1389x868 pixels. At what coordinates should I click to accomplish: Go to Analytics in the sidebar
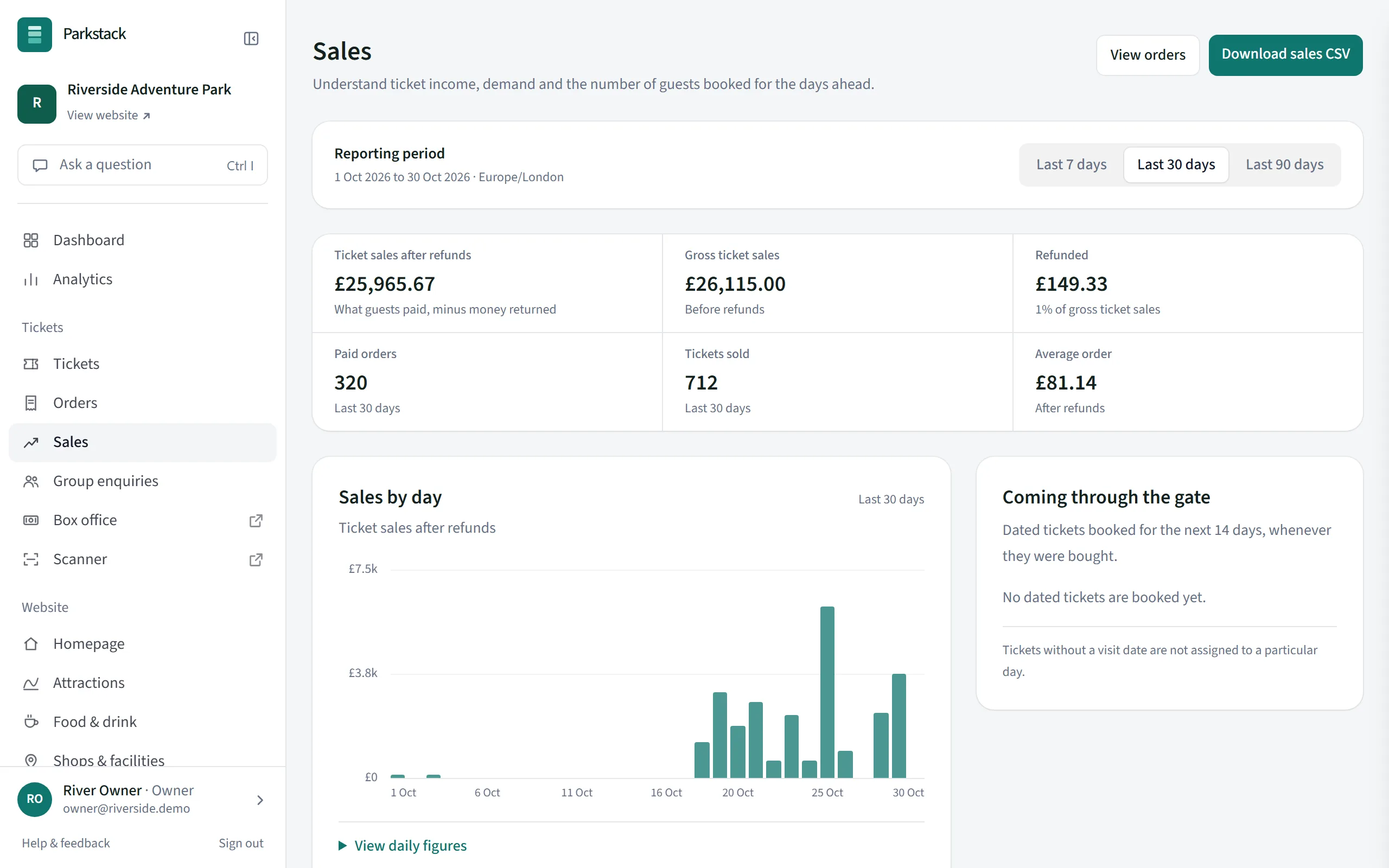tap(142, 279)
